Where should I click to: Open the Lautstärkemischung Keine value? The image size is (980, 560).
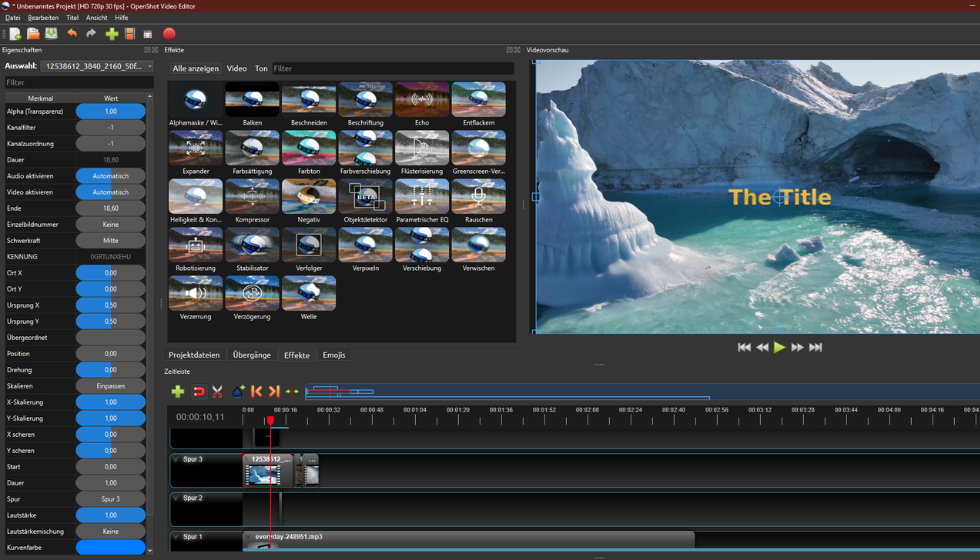click(111, 531)
